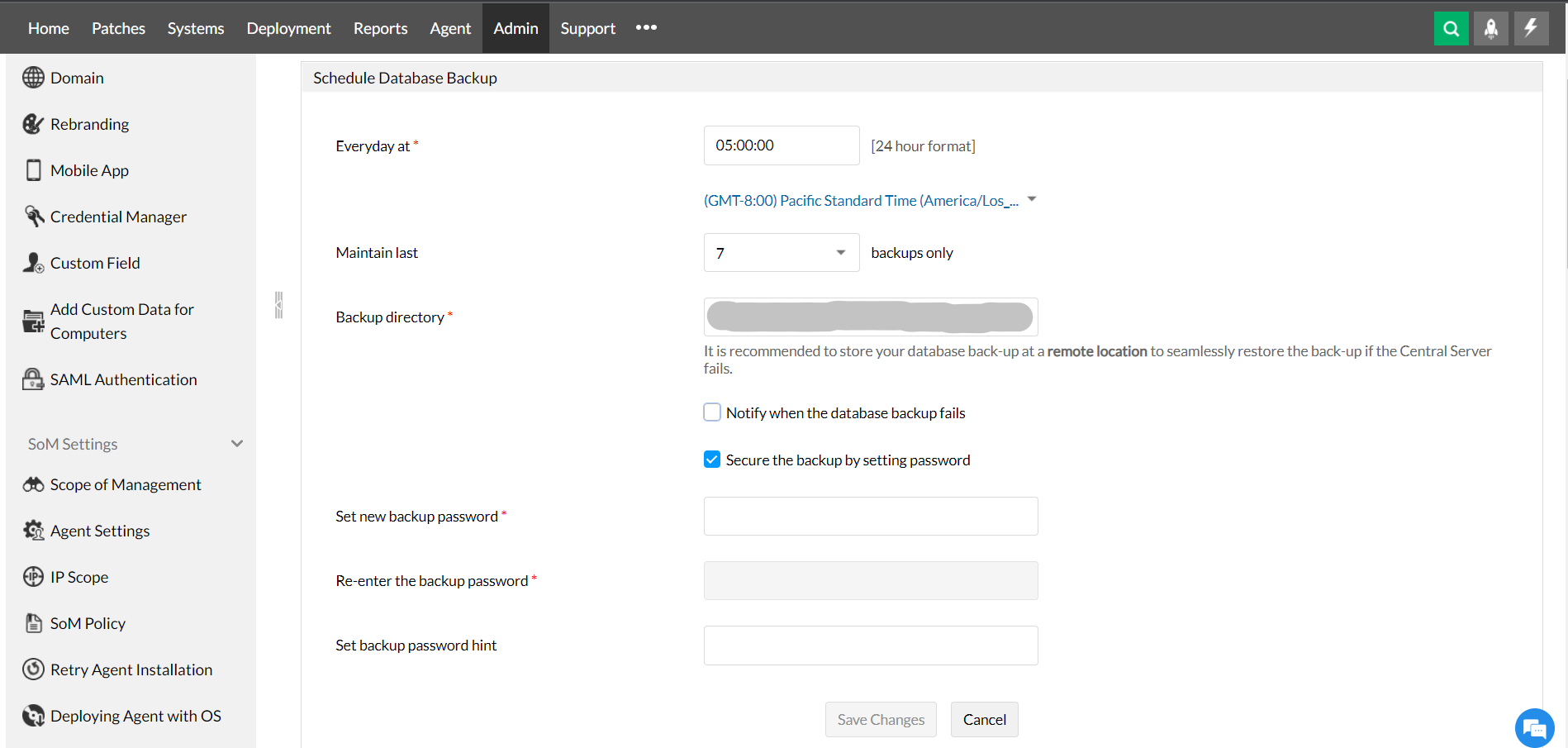Click the Retry Agent Installation icon
The height and width of the screenshot is (748, 1568).
(x=33, y=669)
